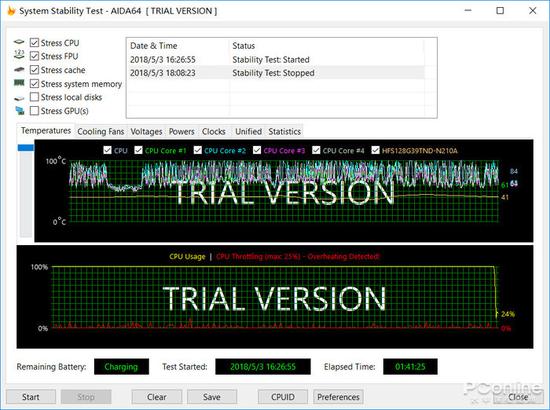Toggle the CPU graph series checkbox

107,150
